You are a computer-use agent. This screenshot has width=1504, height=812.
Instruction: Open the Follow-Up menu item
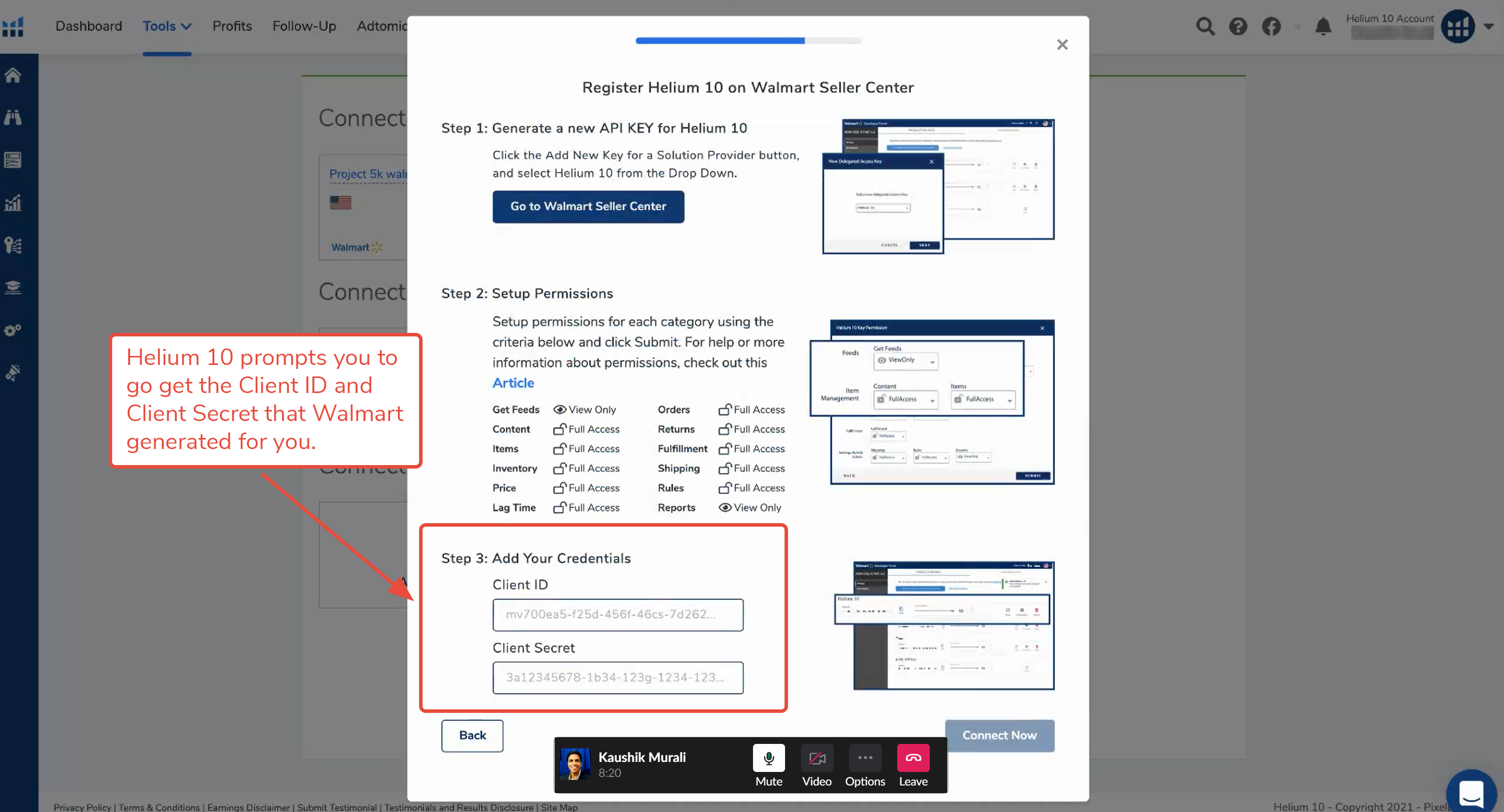tap(304, 26)
